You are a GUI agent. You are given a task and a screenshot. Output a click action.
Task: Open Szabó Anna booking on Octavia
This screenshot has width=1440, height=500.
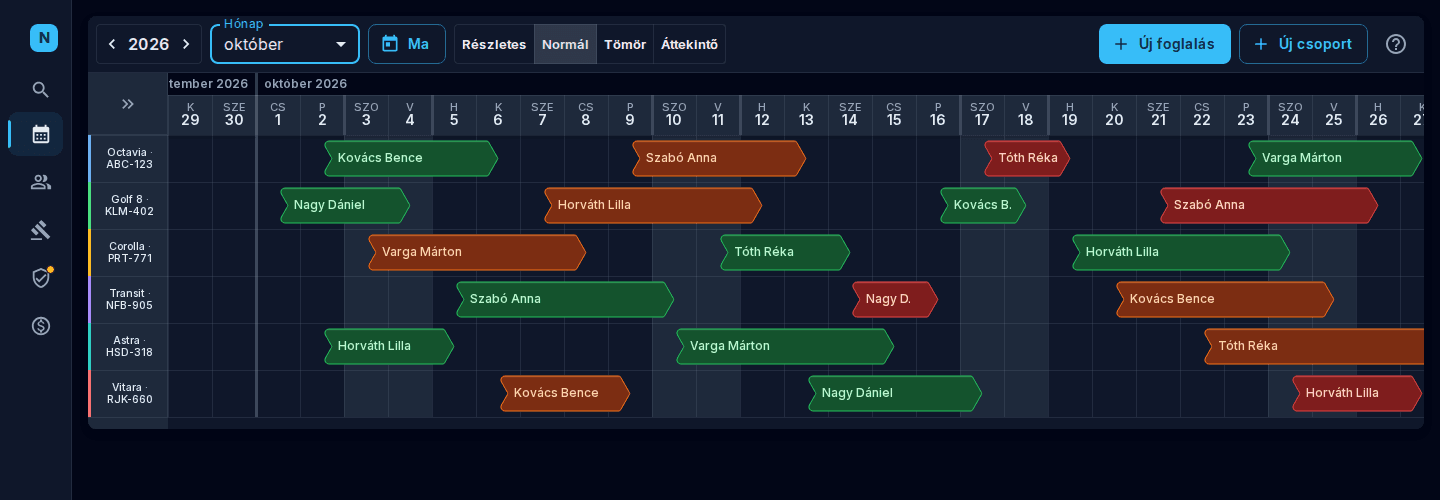coord(719,158)
